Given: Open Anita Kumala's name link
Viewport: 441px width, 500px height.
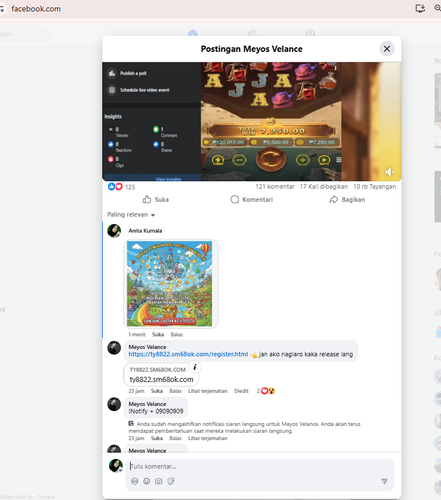Looking at the screenshot, I should pyautogui.click(x=145, y=231).
